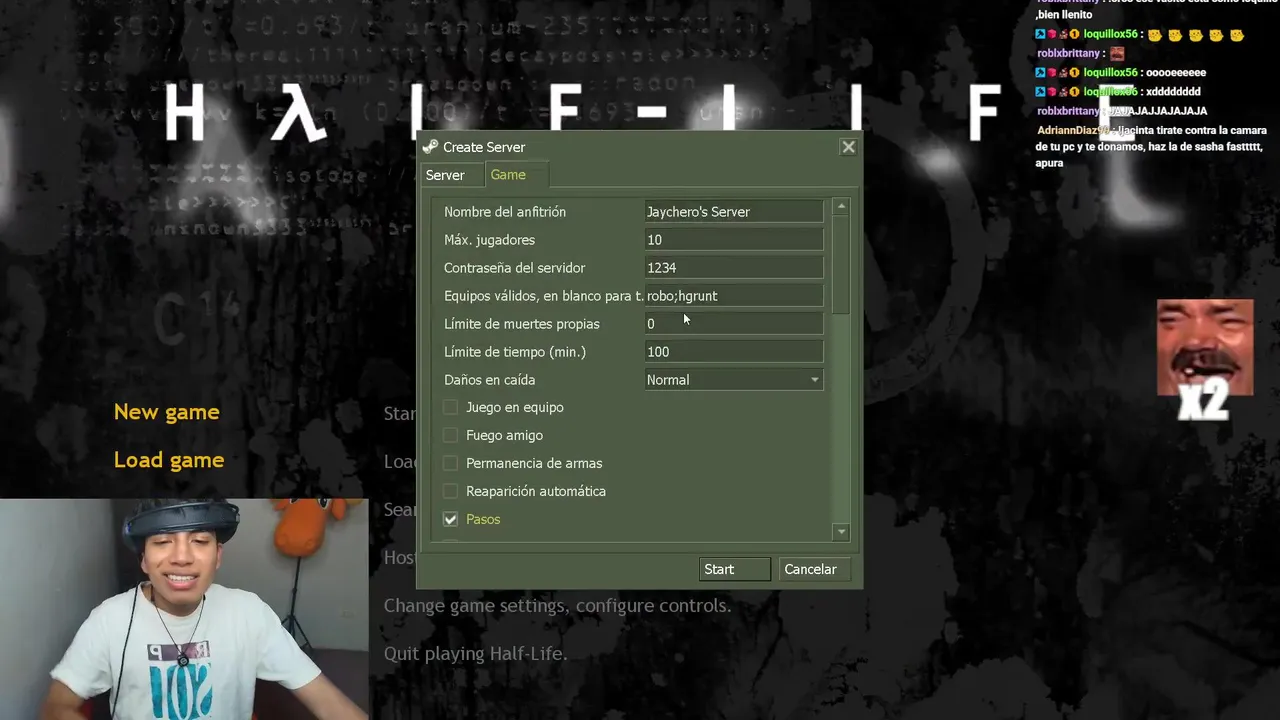This screenshot has width=1280, height=720.
Task: Click the laughing man x2 emote overlay
Action: [1204, 360]
